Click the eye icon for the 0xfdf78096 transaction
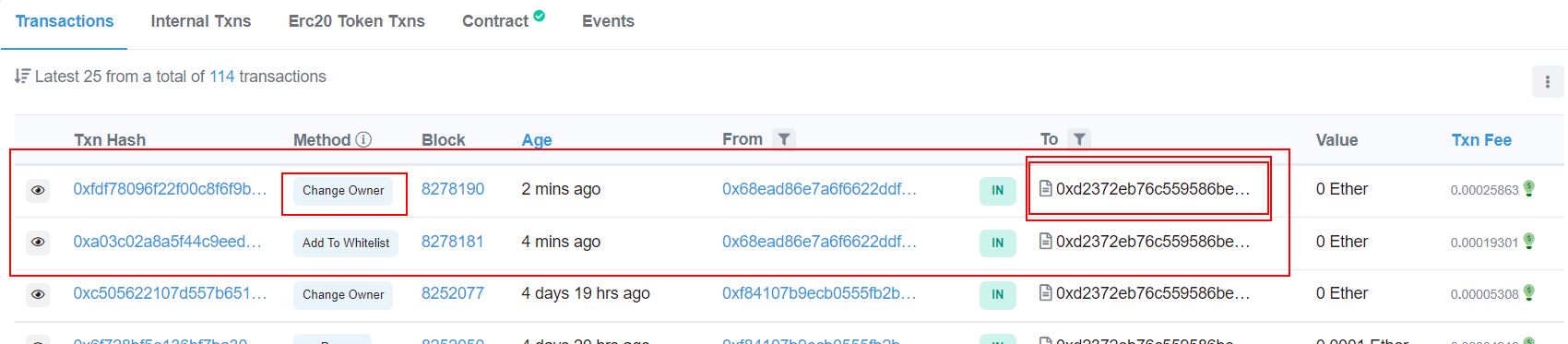 [38, 190]
